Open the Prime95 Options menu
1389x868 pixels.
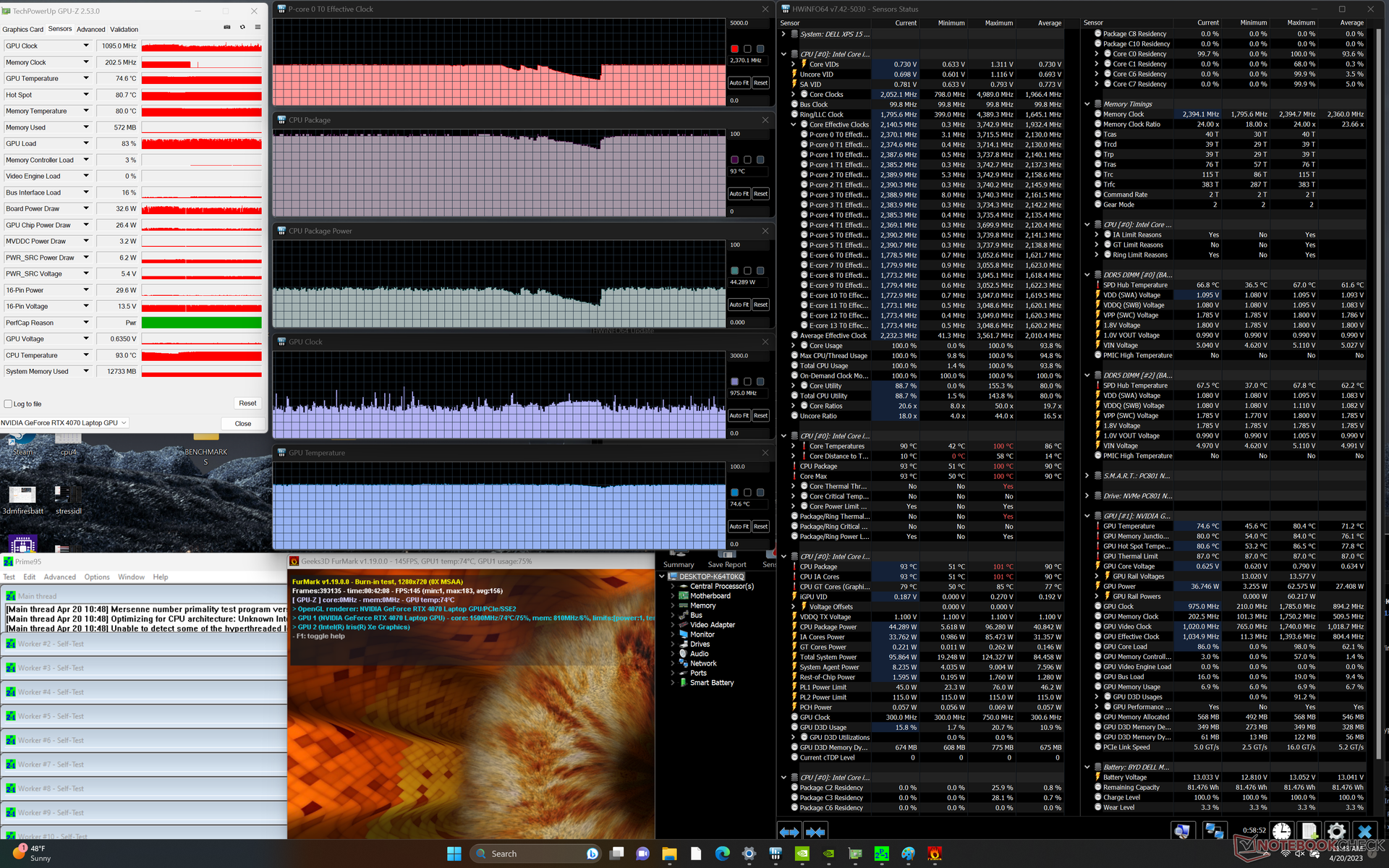tap(97, 577)
